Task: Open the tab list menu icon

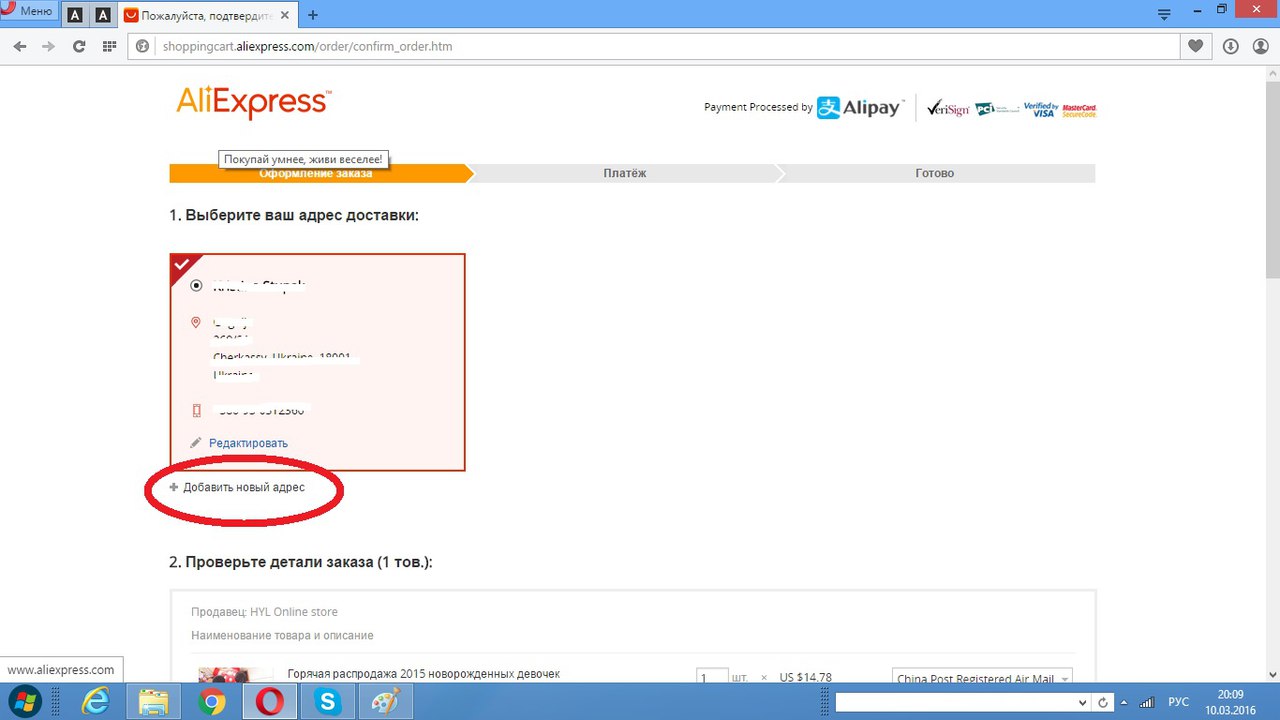Action: (1164, 14)
